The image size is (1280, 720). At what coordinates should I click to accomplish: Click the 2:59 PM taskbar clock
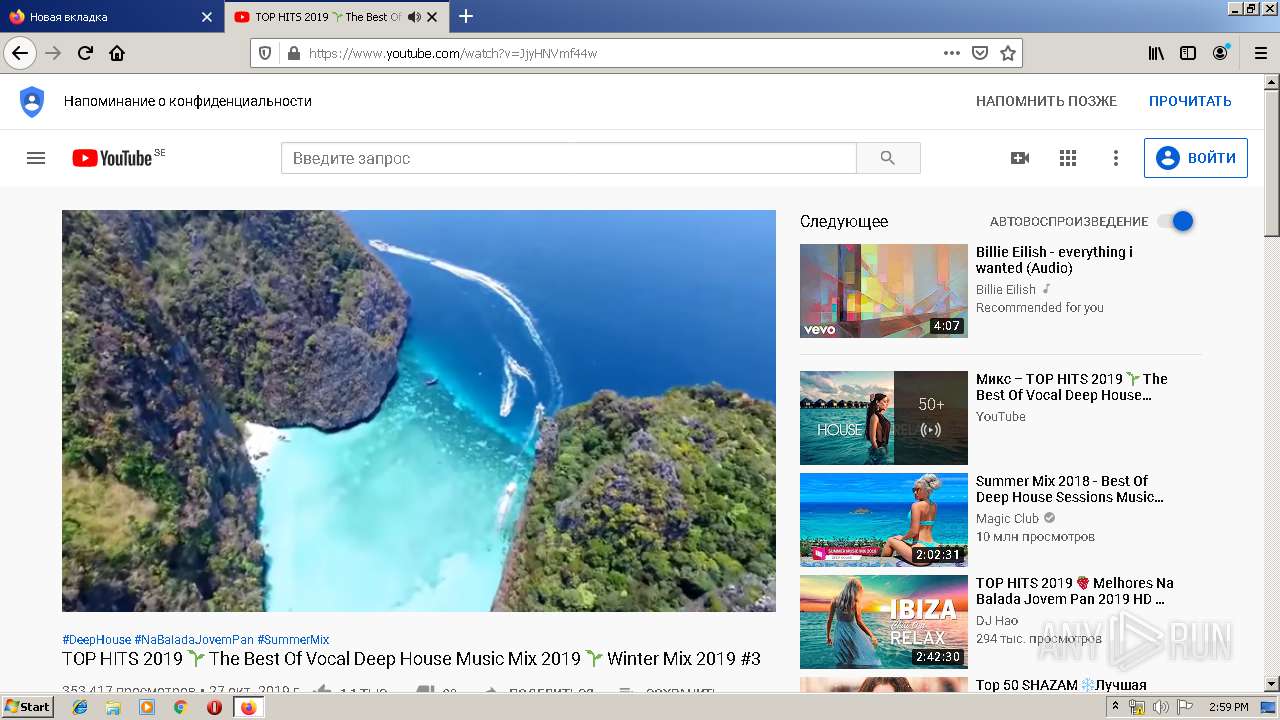[x=1228, y=707]
